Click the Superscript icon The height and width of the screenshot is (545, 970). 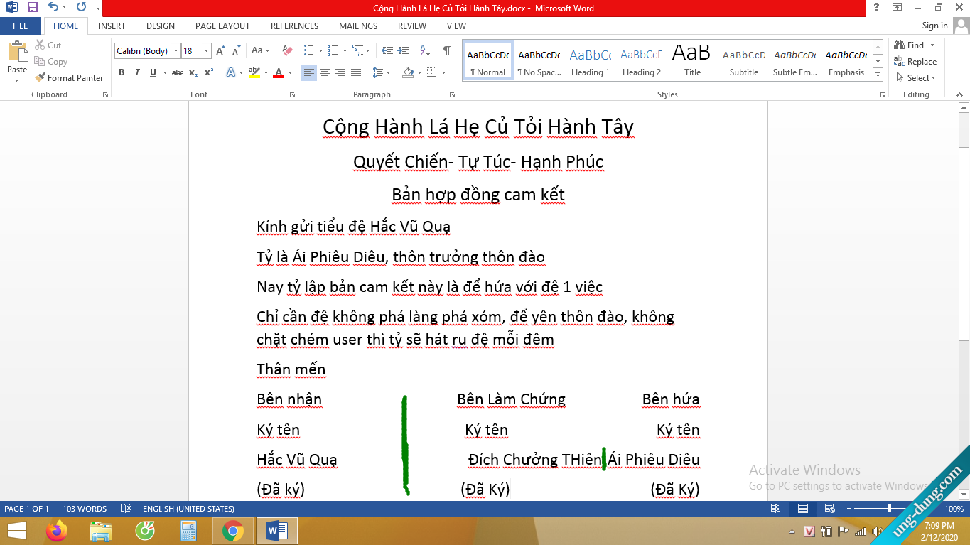tap(209, 72)
